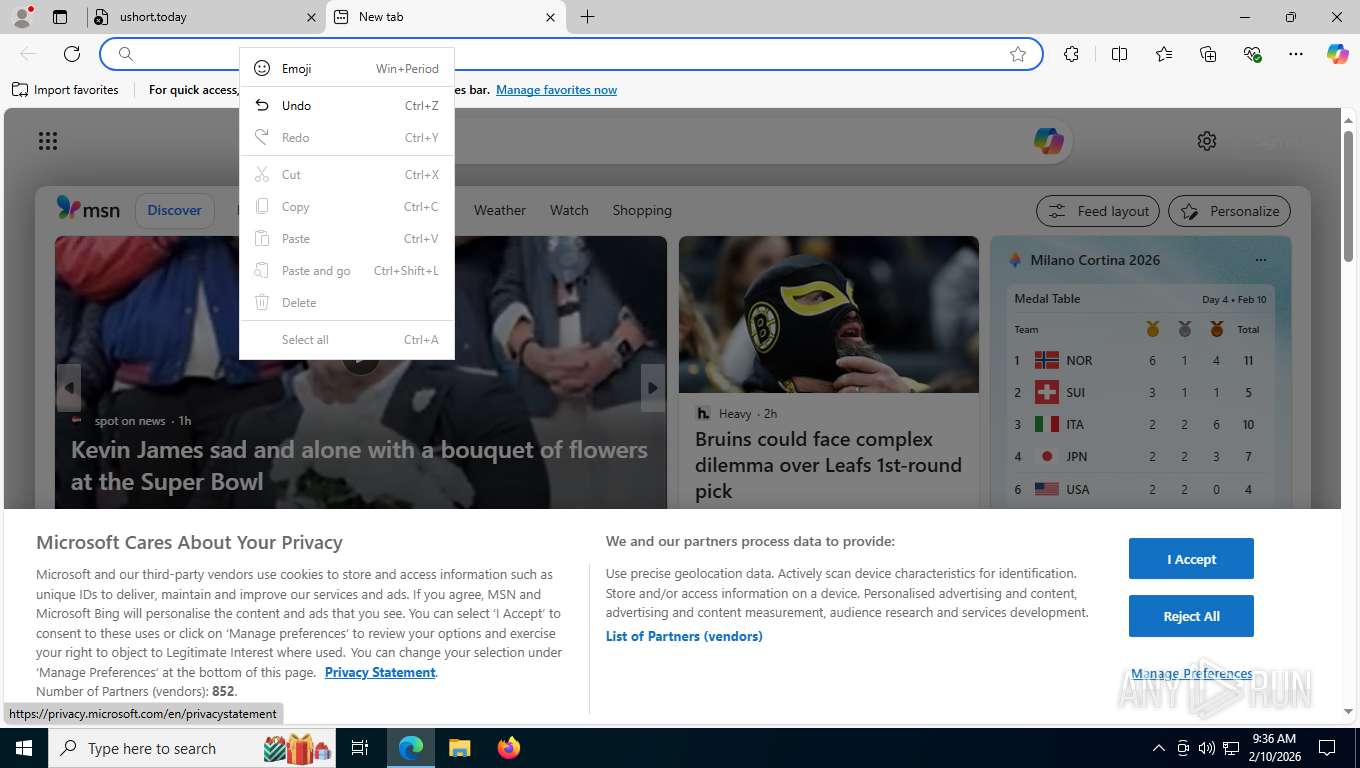Image resolution: width=1360 pixels, height=768 pixels.
Task: Launch Copilot sidebar icon in toolbar
Action: [1338, 54]
